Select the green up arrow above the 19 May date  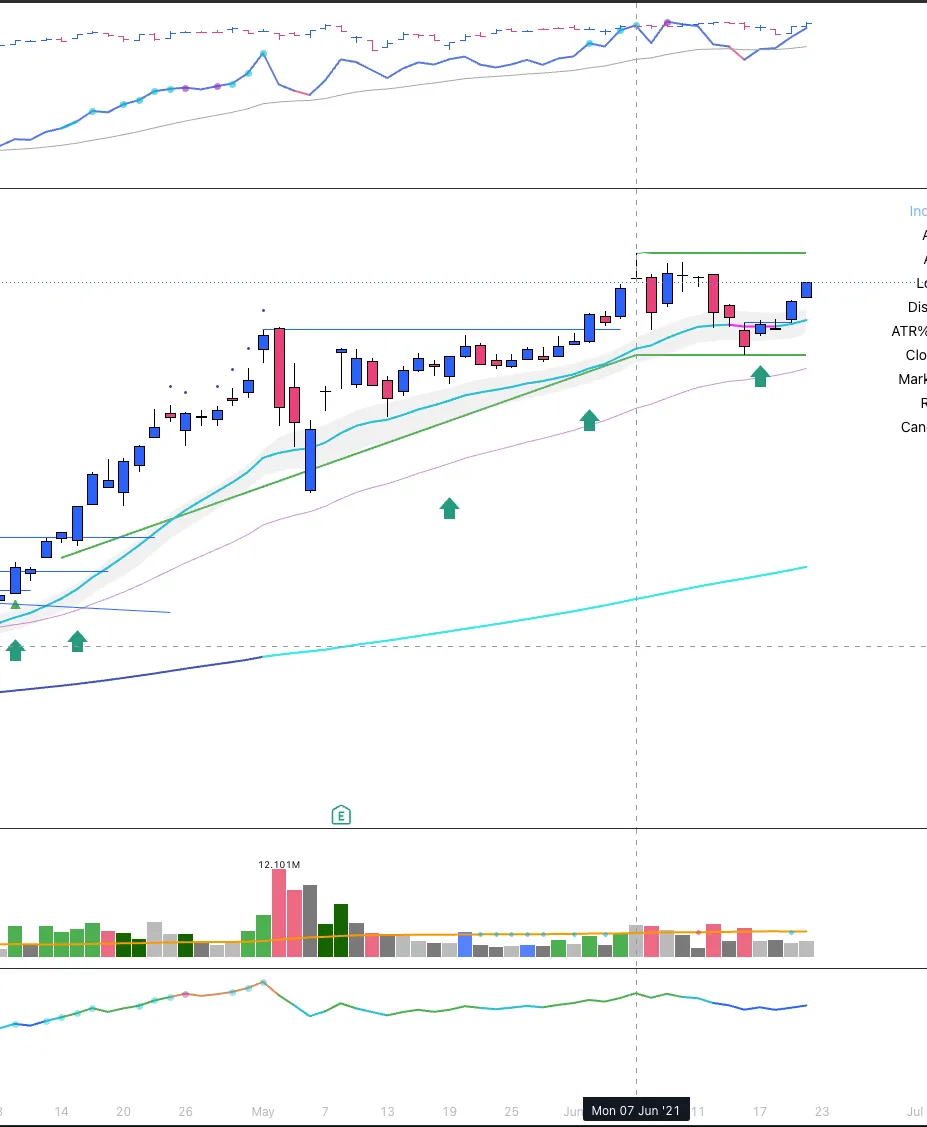pyautogui.click(x=449, y=508)
